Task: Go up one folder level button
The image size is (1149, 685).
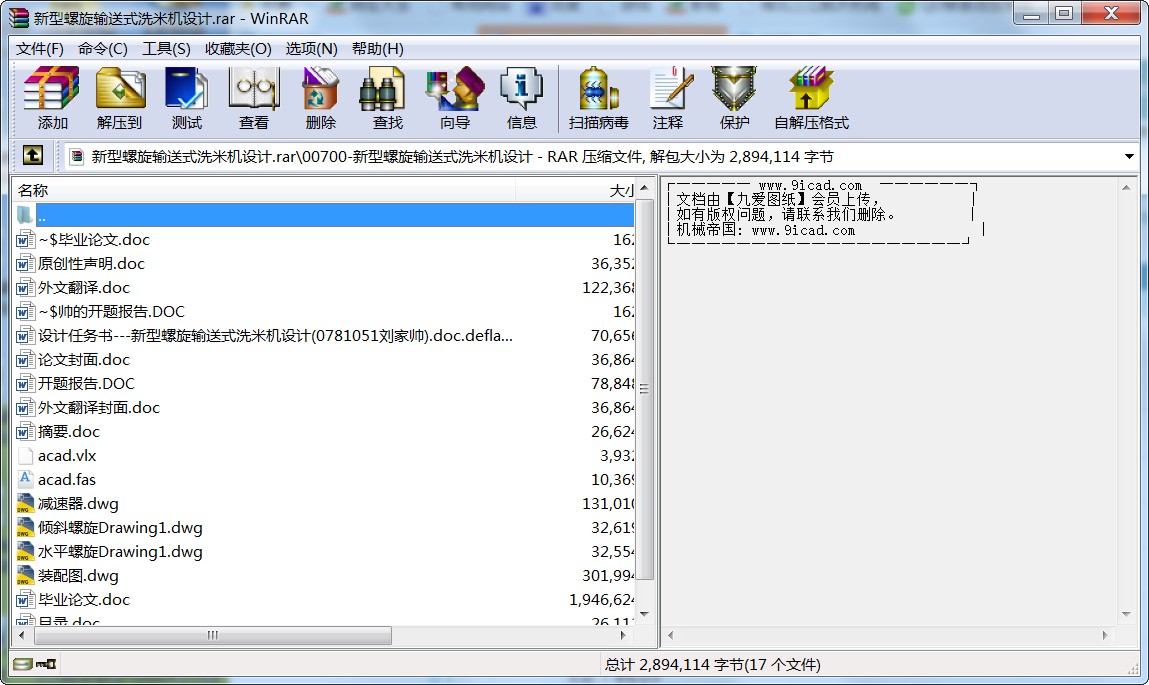Action: (33, 155)
